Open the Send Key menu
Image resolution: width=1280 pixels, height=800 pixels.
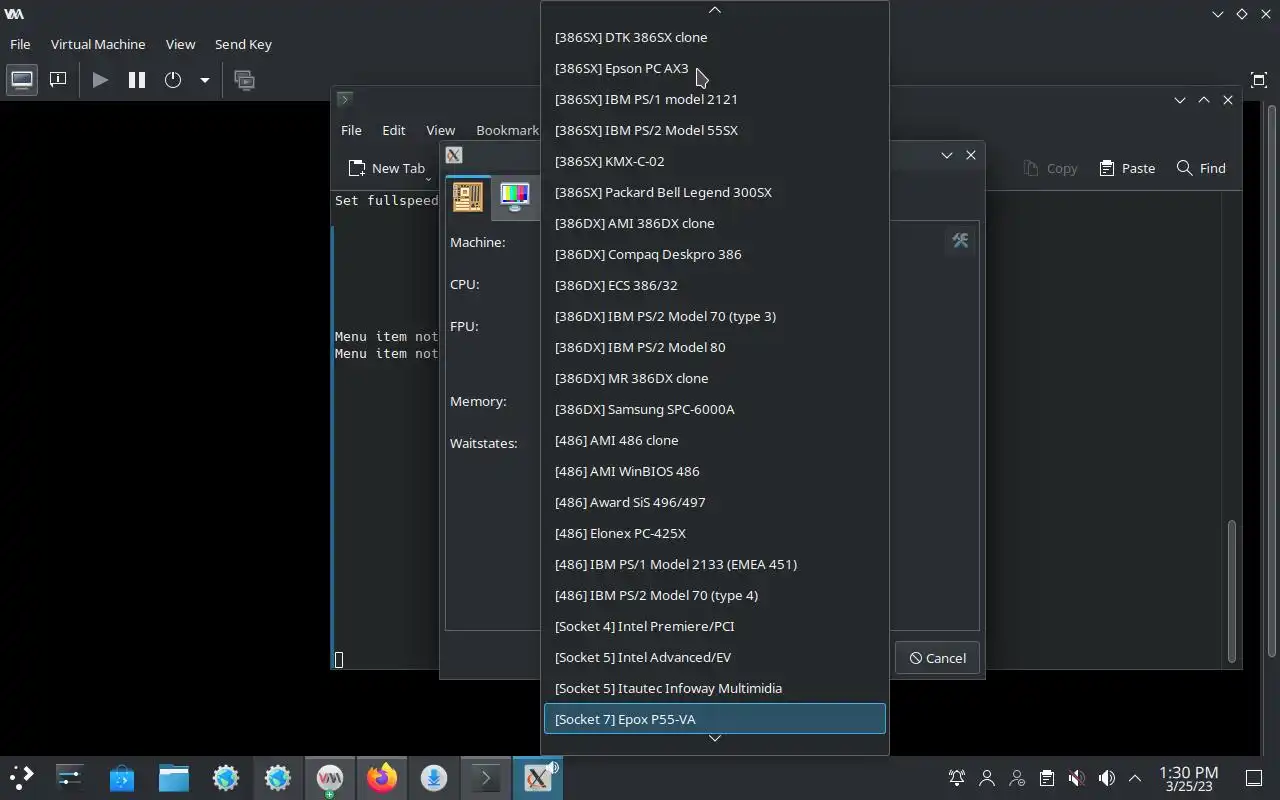[243, 44]
